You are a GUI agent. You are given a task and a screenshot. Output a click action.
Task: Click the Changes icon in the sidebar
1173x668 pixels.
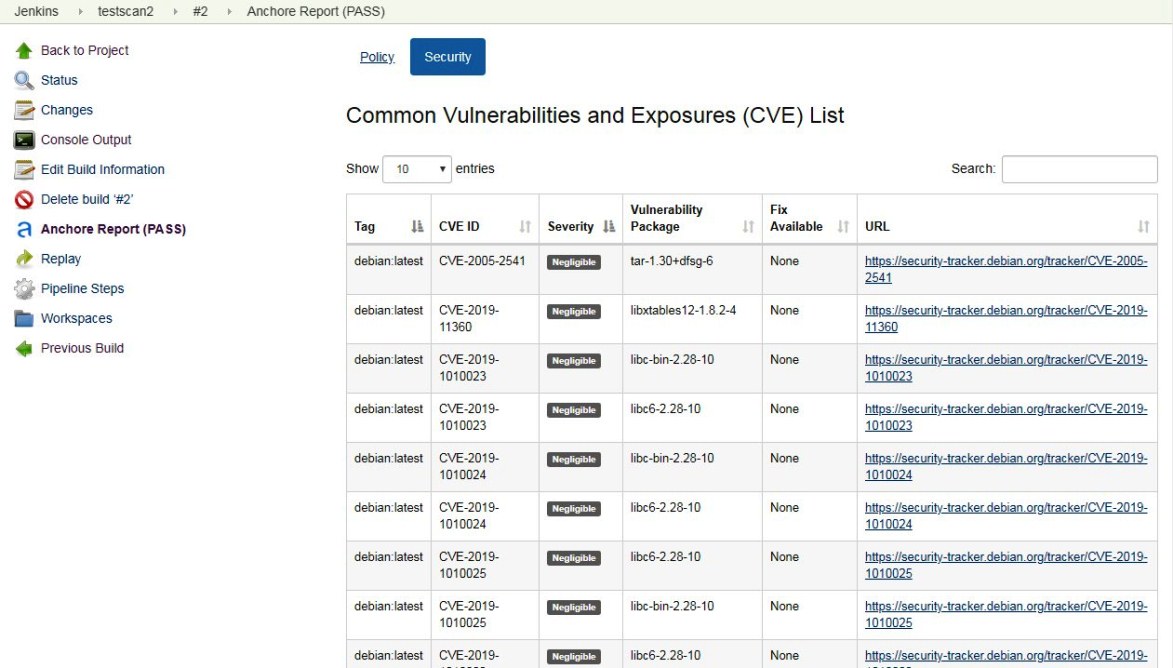22,110
